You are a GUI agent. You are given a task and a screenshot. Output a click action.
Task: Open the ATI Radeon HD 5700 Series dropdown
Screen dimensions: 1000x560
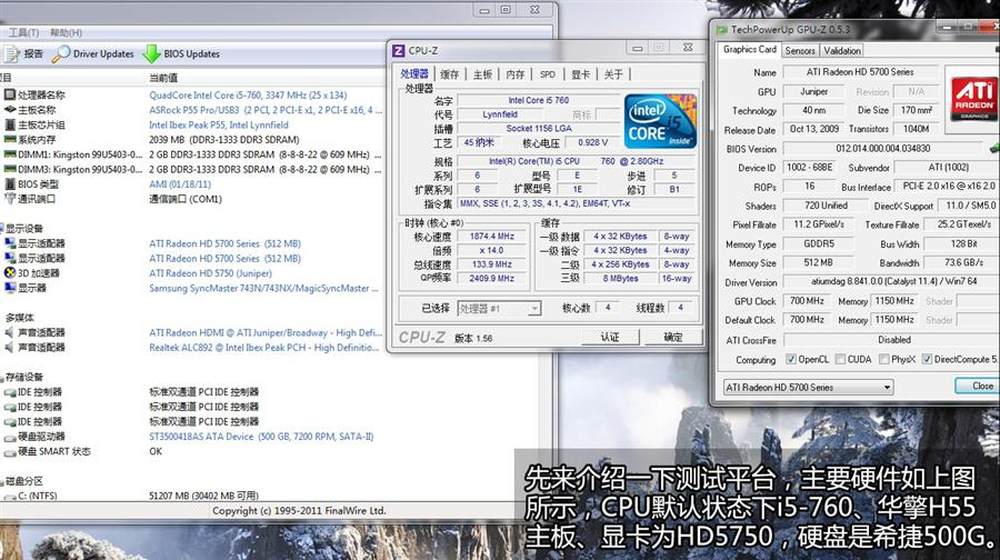click(807, 387)
